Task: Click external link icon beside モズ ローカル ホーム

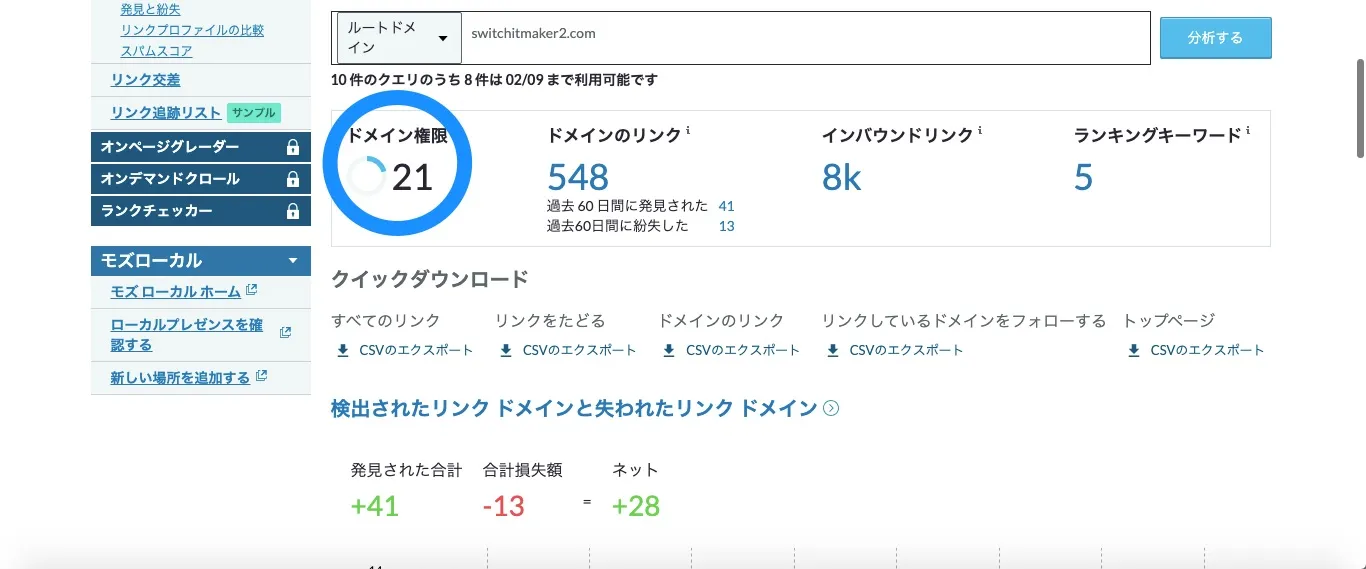Action: 251,291
